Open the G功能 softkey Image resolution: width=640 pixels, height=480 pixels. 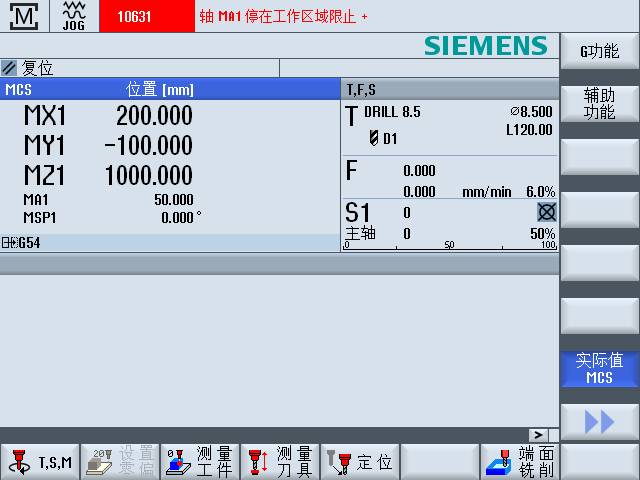[599, 52]
